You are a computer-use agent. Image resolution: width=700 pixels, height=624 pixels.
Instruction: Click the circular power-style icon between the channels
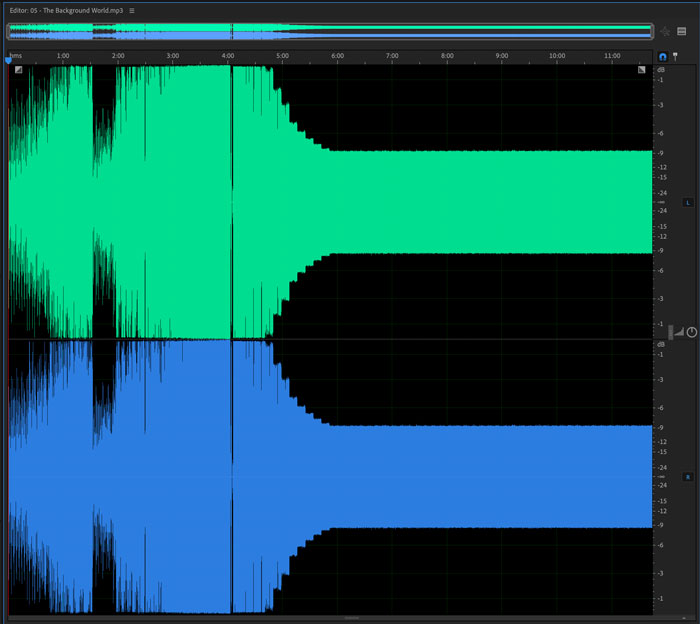[x=692, y=332]
